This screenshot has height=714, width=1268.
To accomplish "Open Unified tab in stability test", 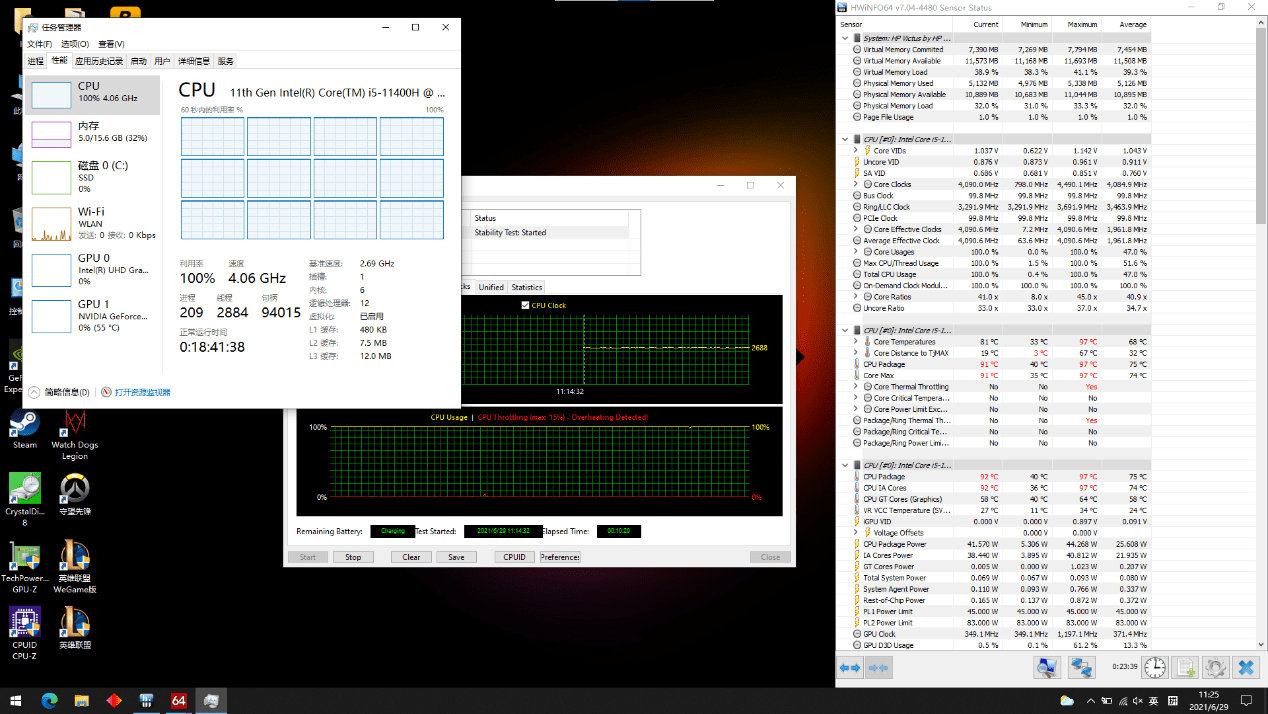I will pos(491,287).
